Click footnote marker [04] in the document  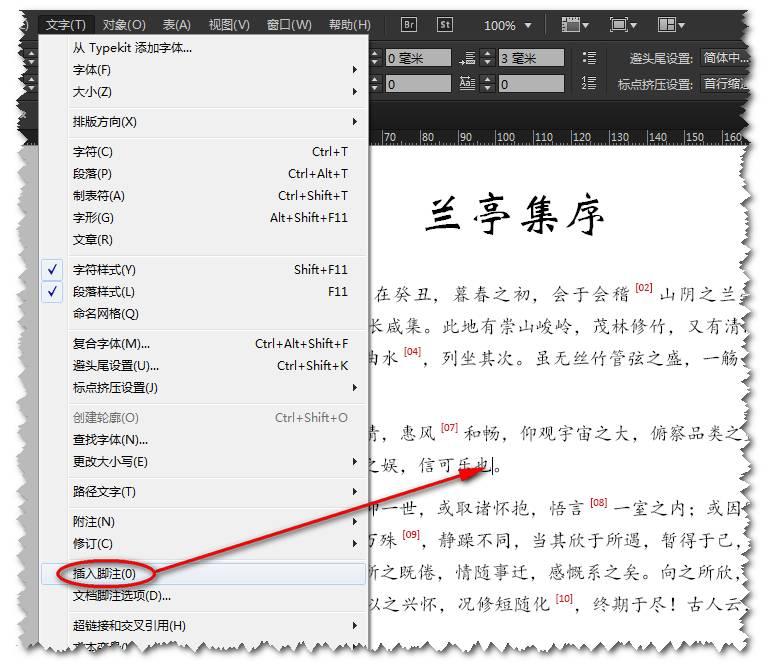point(412,351)
